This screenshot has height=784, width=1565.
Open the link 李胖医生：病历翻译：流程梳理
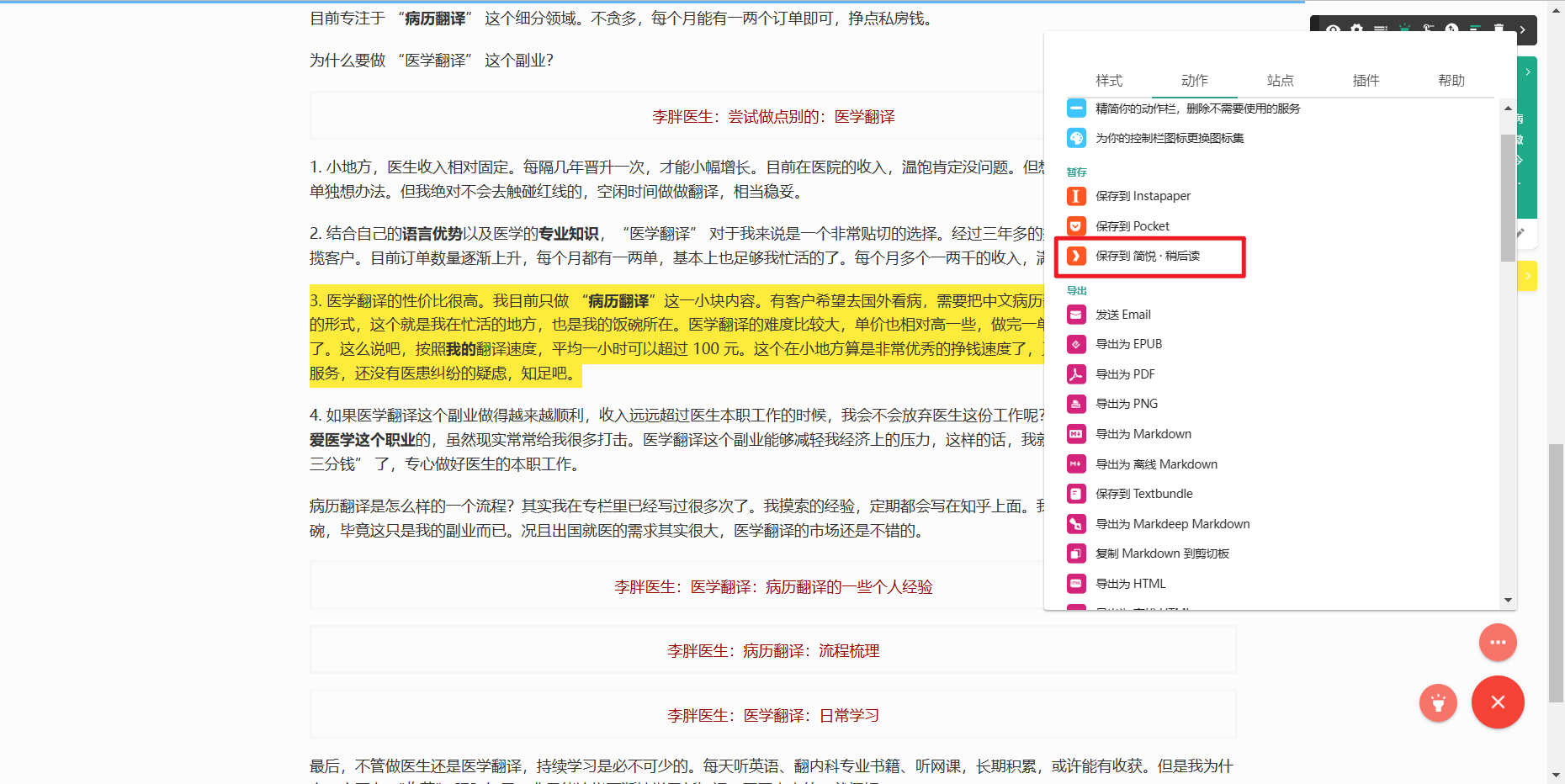click(x=772, y=650)
